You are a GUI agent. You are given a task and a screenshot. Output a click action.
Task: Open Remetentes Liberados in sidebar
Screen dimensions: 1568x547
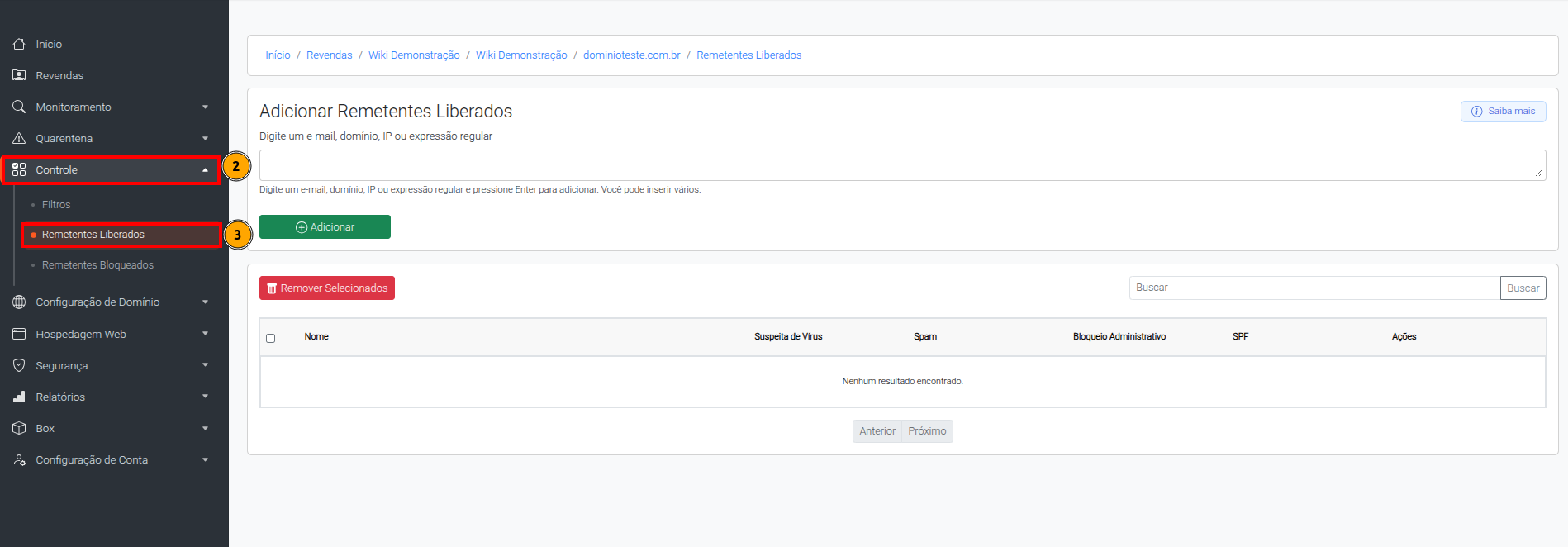93,235
